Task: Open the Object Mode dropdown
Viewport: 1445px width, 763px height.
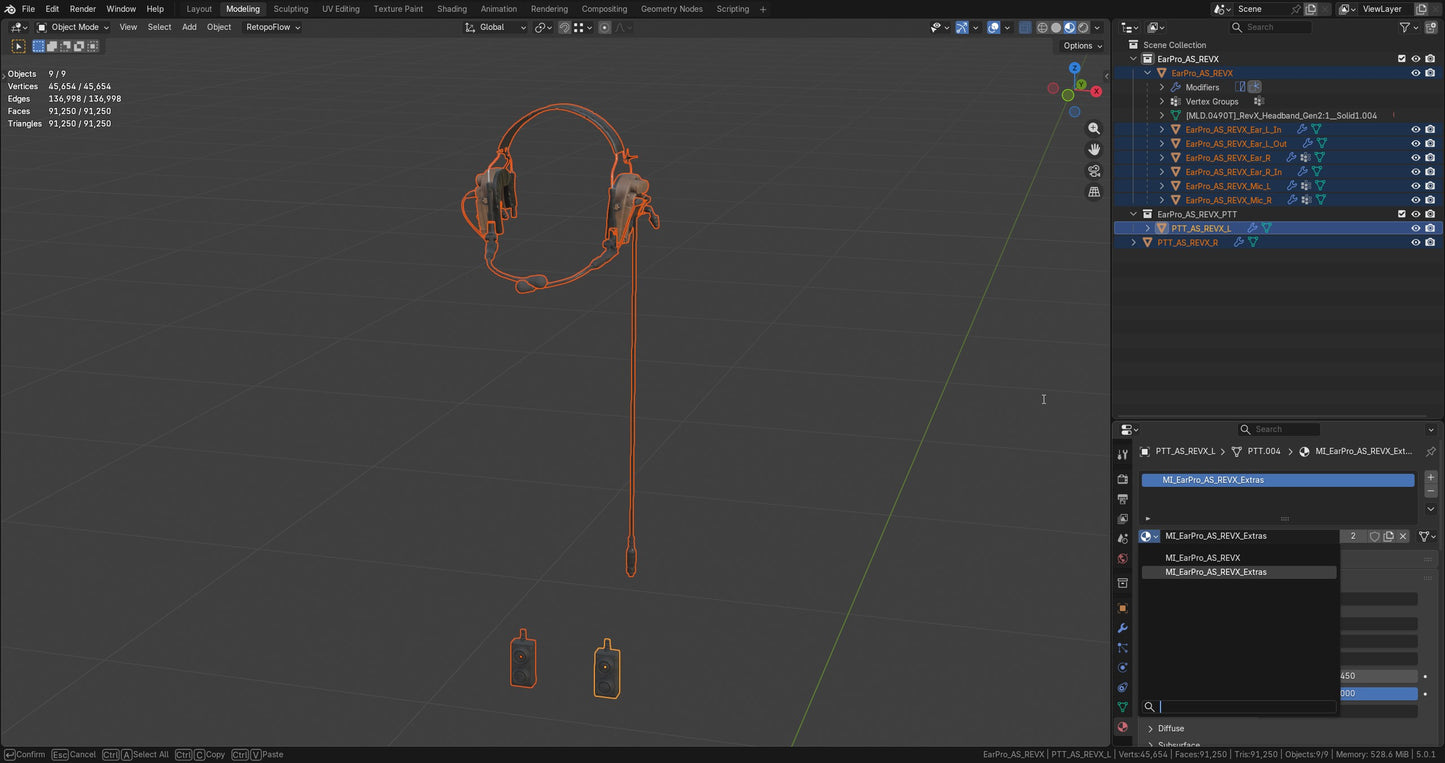Action: coord(72,27)
